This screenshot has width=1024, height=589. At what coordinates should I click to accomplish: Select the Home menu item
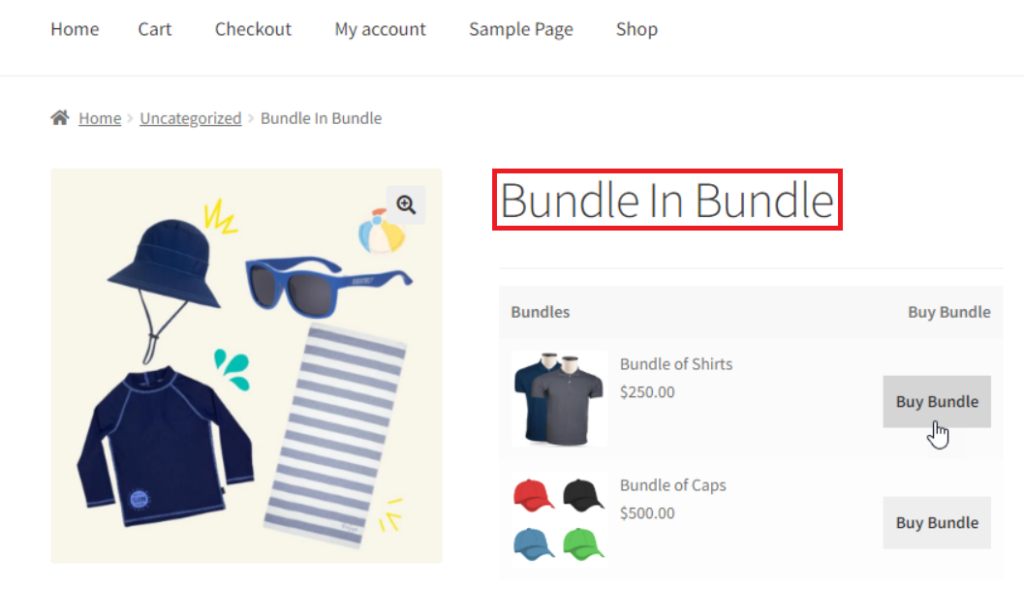click(74, 29)
